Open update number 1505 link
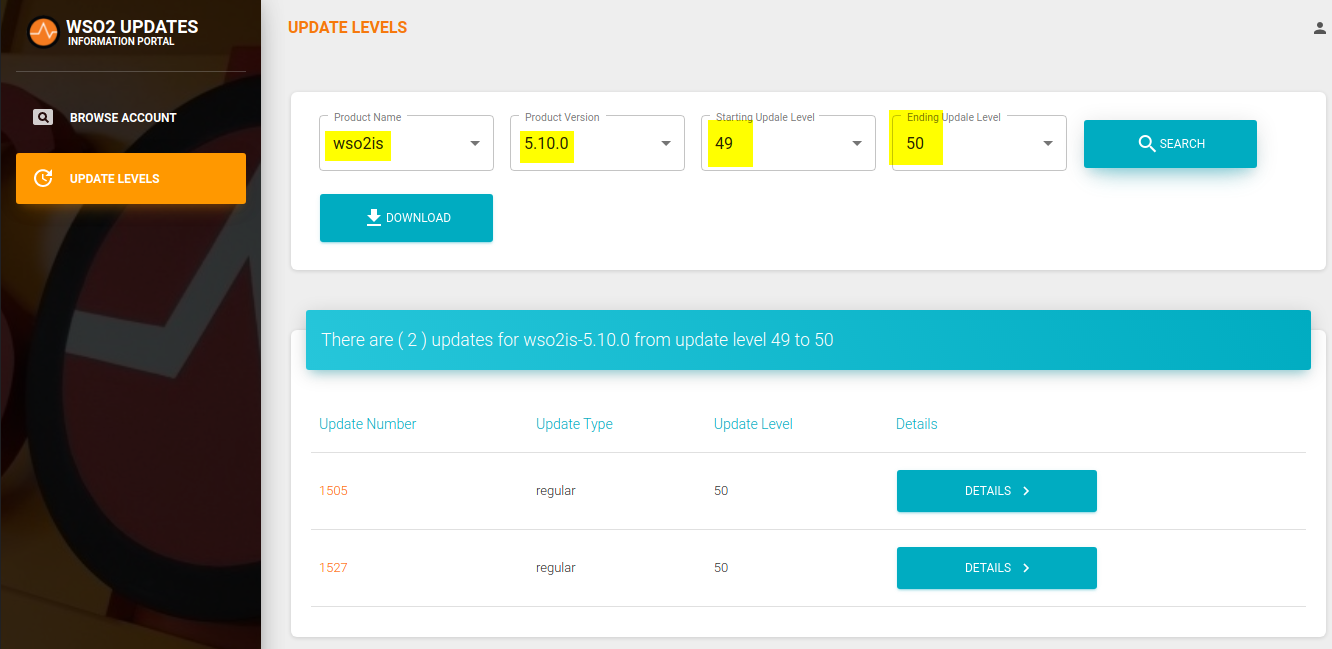1332x649 pixels. pyautogui.click(x=333, y=491)
